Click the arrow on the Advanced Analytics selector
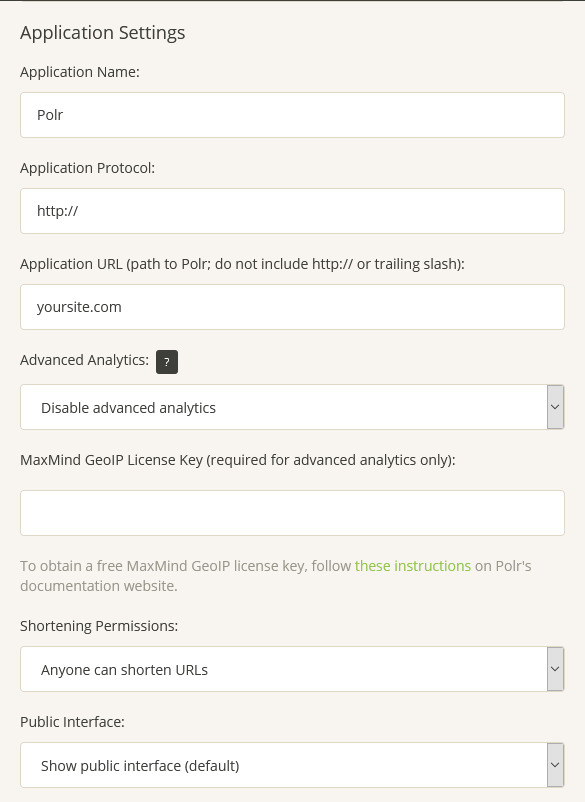This screenshot has height=802, width=585. [x=555, y=407]
